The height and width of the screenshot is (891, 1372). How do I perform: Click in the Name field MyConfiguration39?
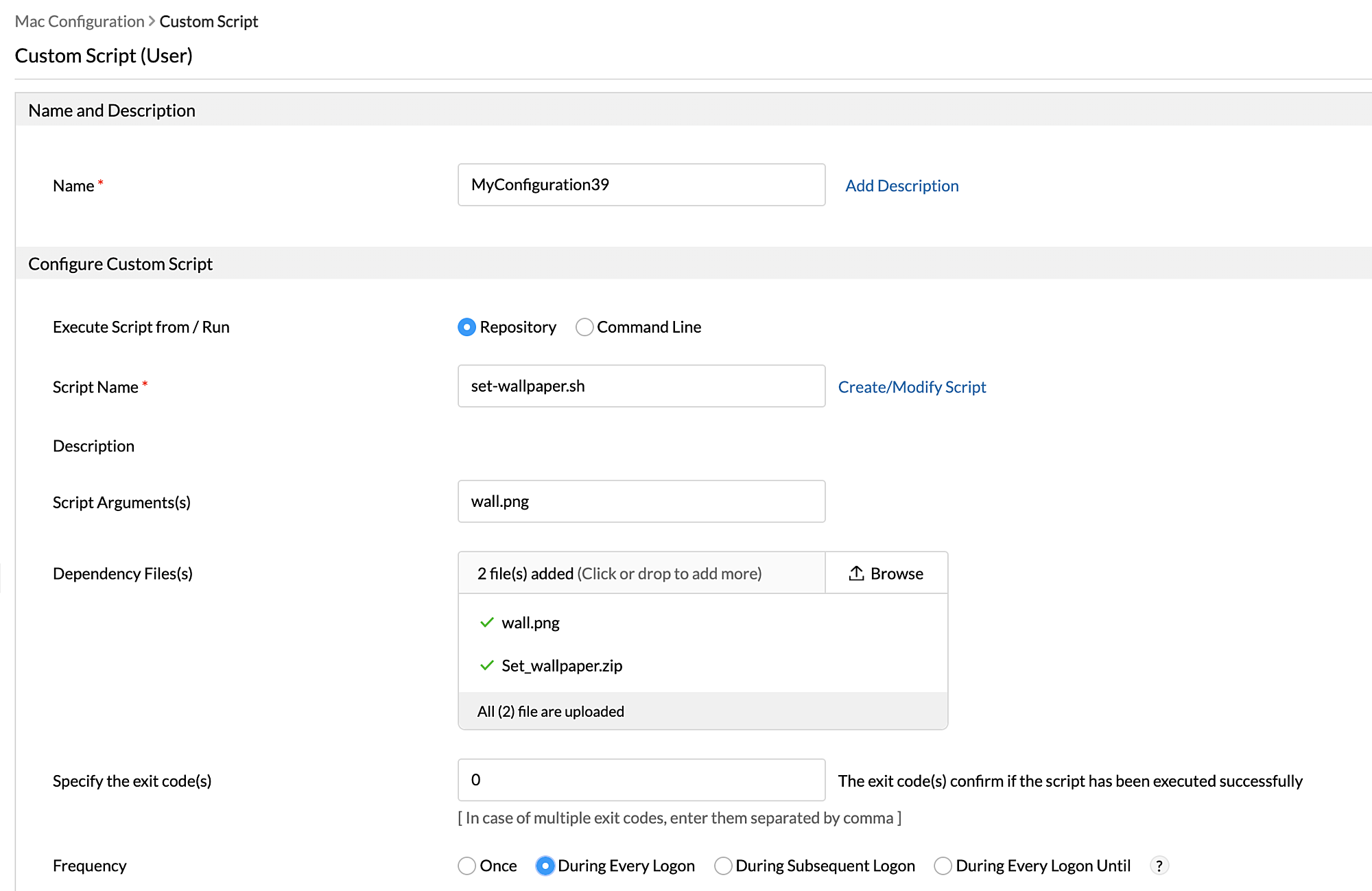[x=641, y=185]
